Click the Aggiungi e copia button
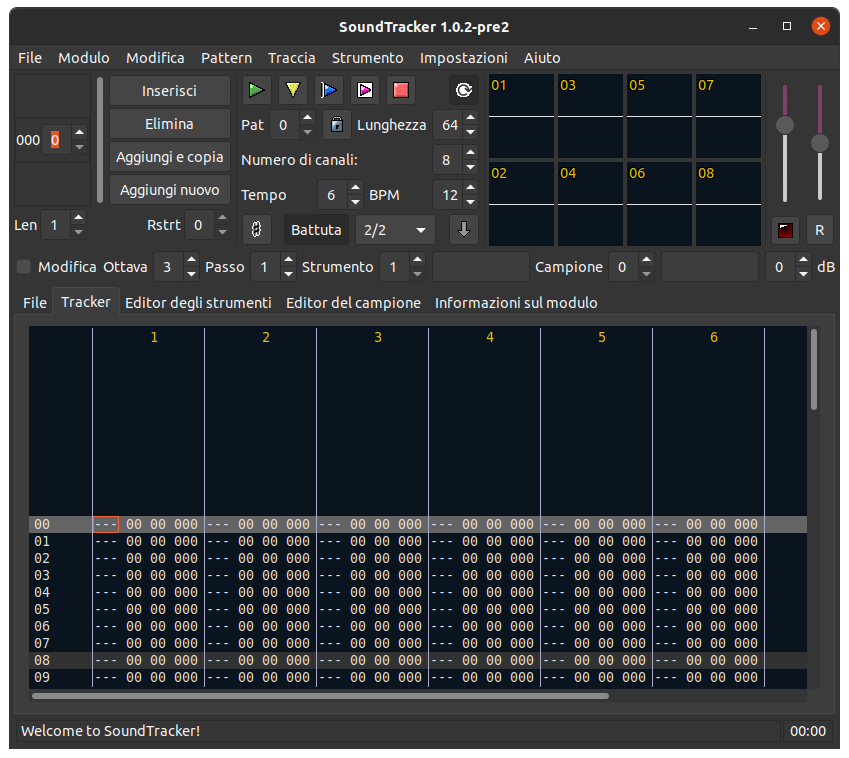This screenshot has width=849, height=758. (169, 157)
